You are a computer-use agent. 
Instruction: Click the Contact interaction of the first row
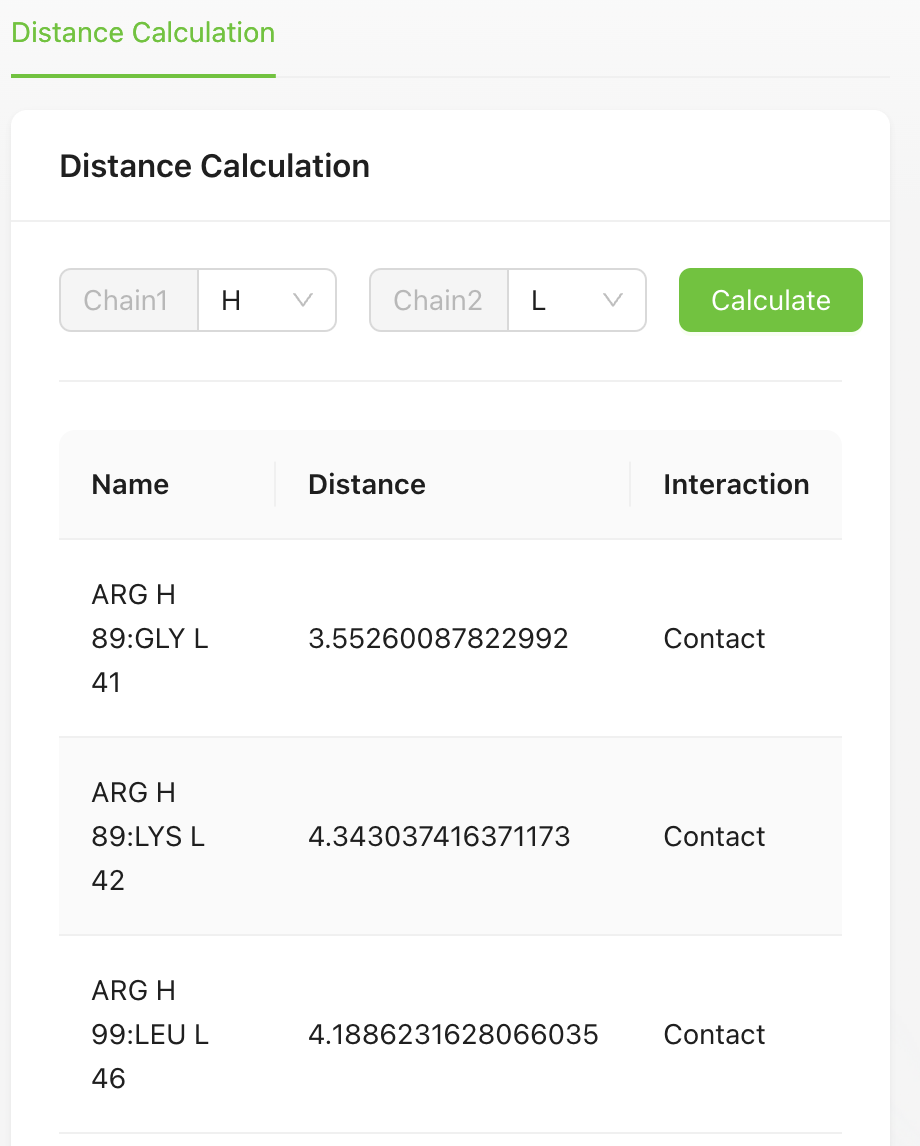pos(713,638)
